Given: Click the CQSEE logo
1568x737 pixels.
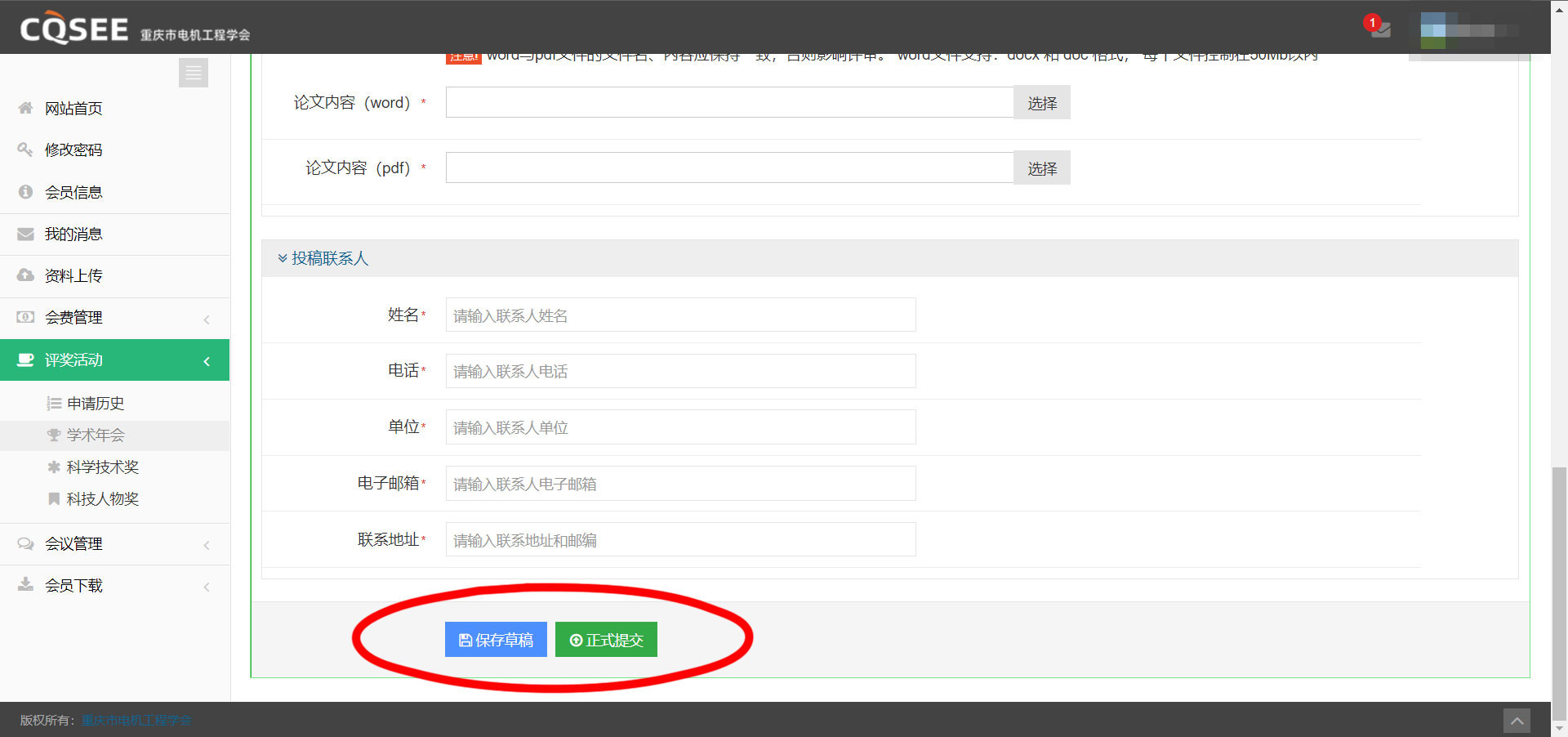Looking at the screenshot, I should 73,29.
